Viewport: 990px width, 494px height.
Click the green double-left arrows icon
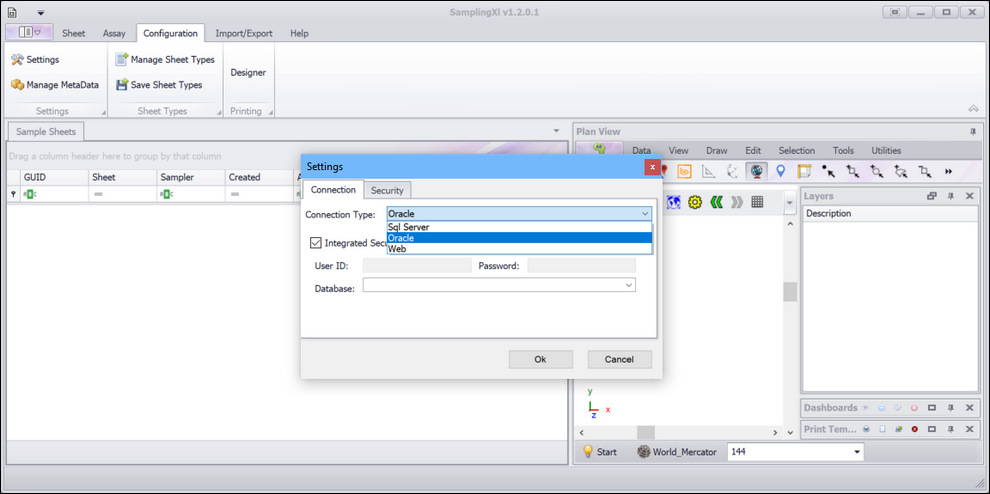coord(716,202)
